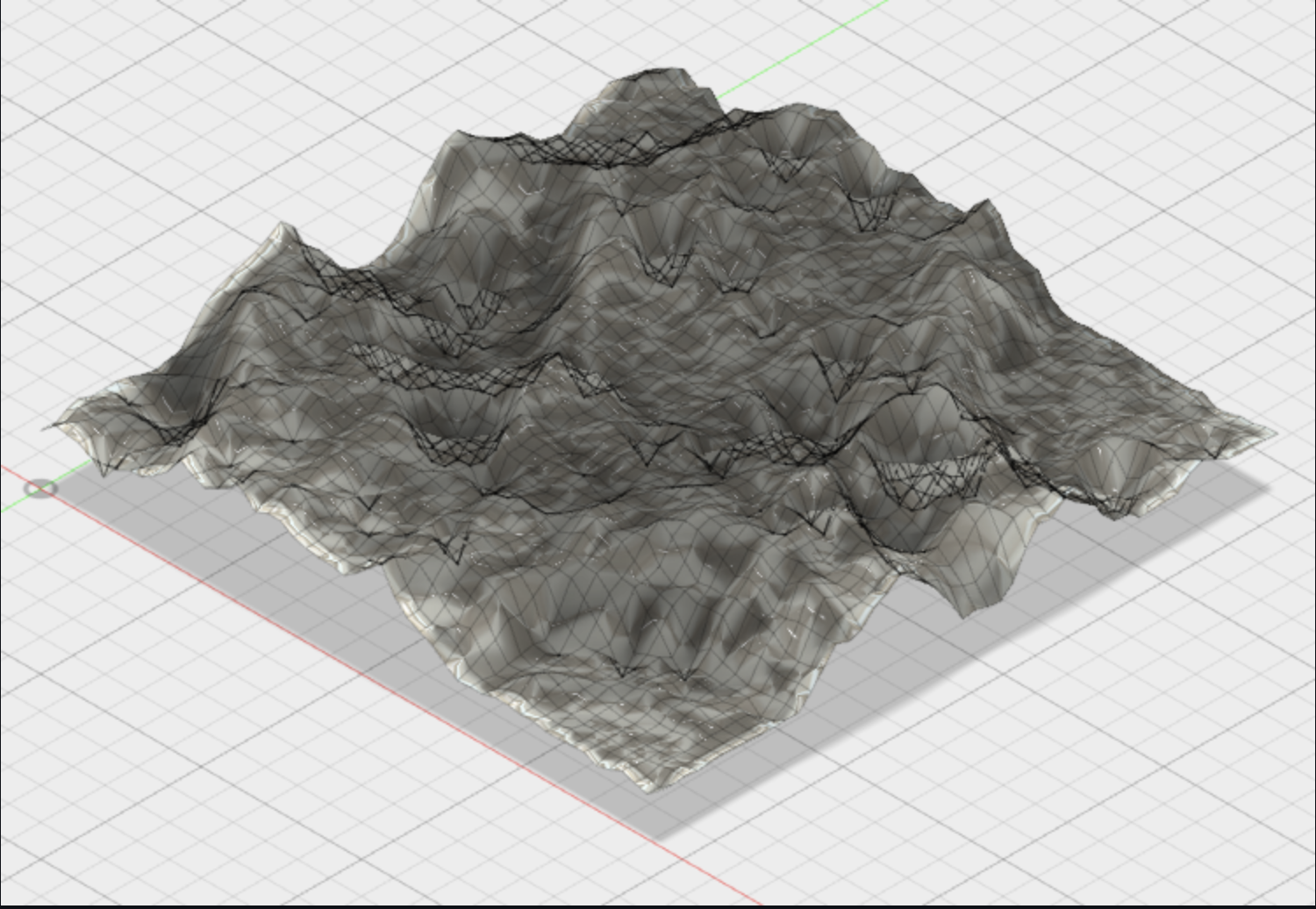
Task: Click empty grid in top-left corner
Action: point(132,88)
